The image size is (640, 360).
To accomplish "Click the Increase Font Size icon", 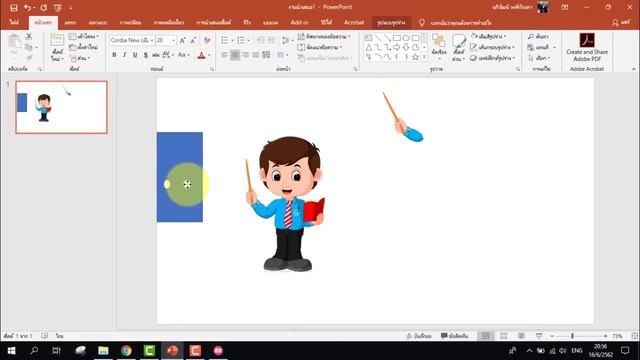I will [x=182, y=40].
